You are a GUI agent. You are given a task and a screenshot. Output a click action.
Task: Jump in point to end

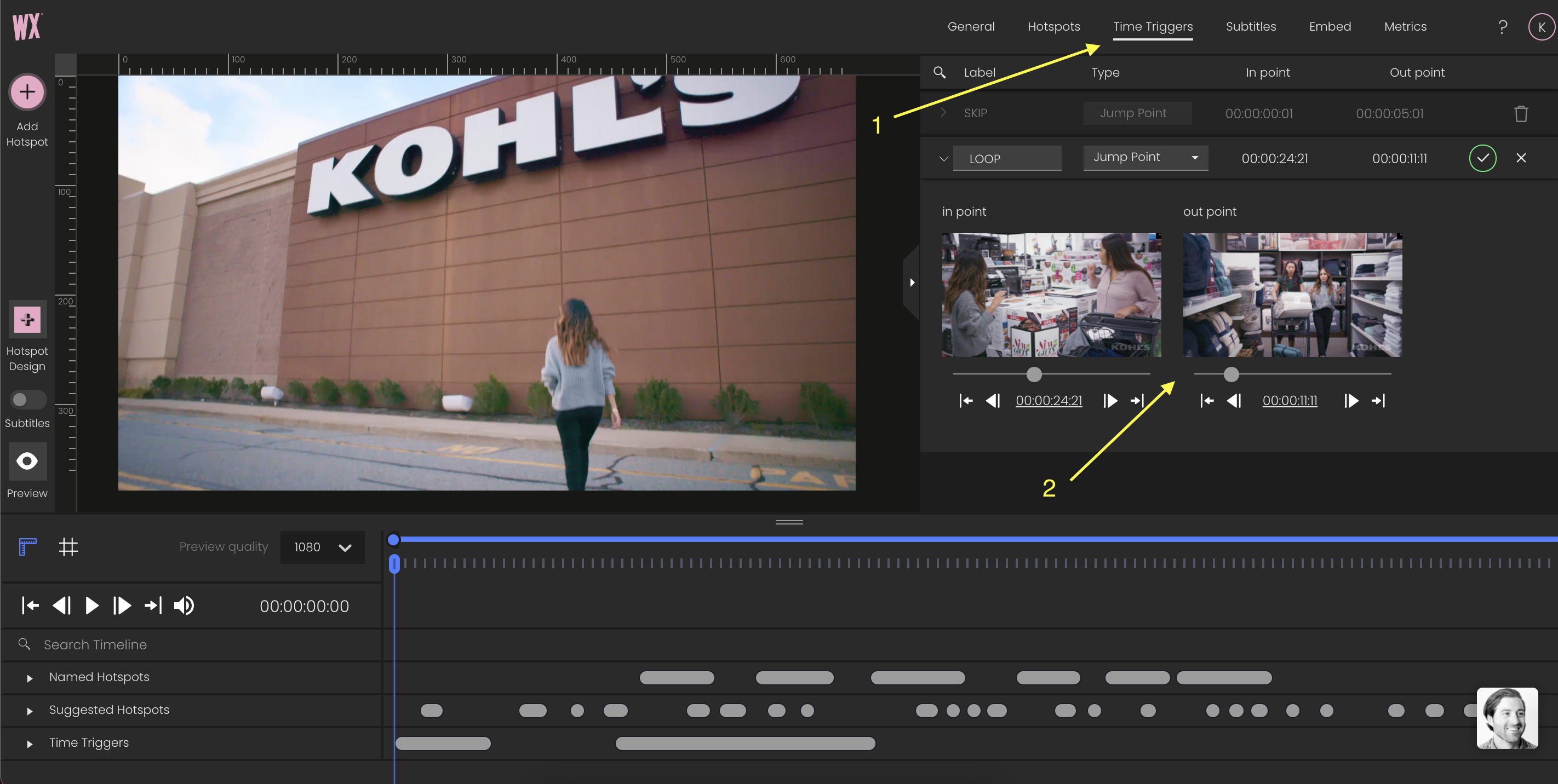1138,401
